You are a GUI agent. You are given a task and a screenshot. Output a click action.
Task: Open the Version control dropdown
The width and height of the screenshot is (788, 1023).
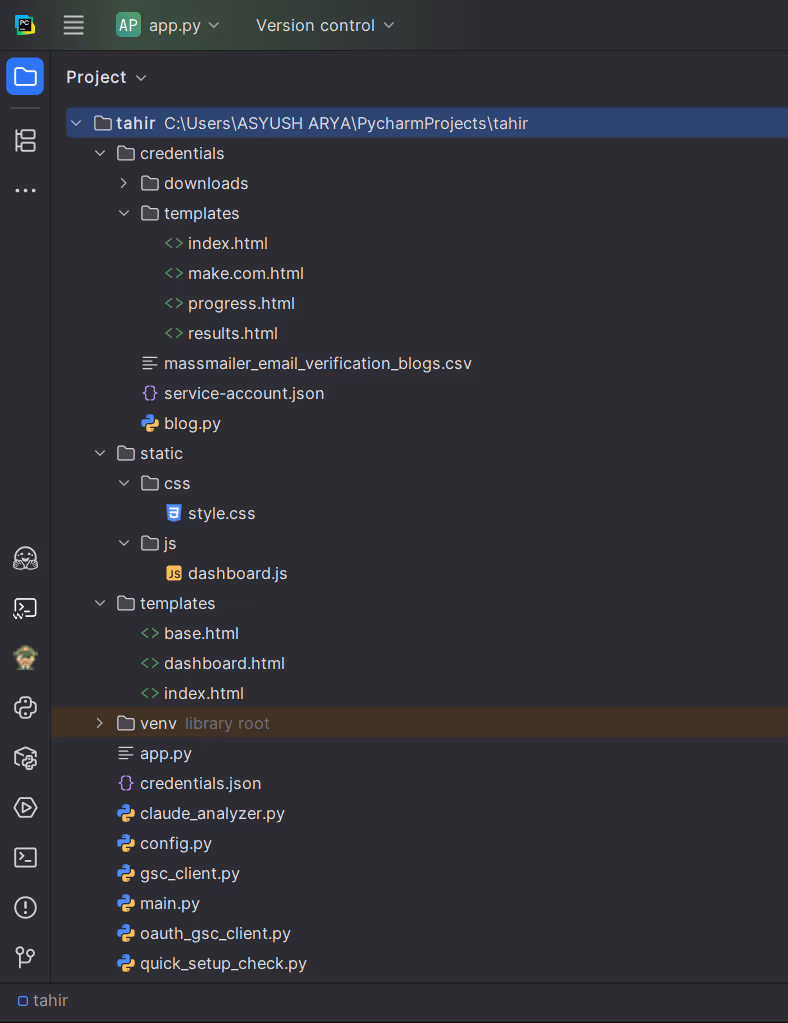[325, 25]
